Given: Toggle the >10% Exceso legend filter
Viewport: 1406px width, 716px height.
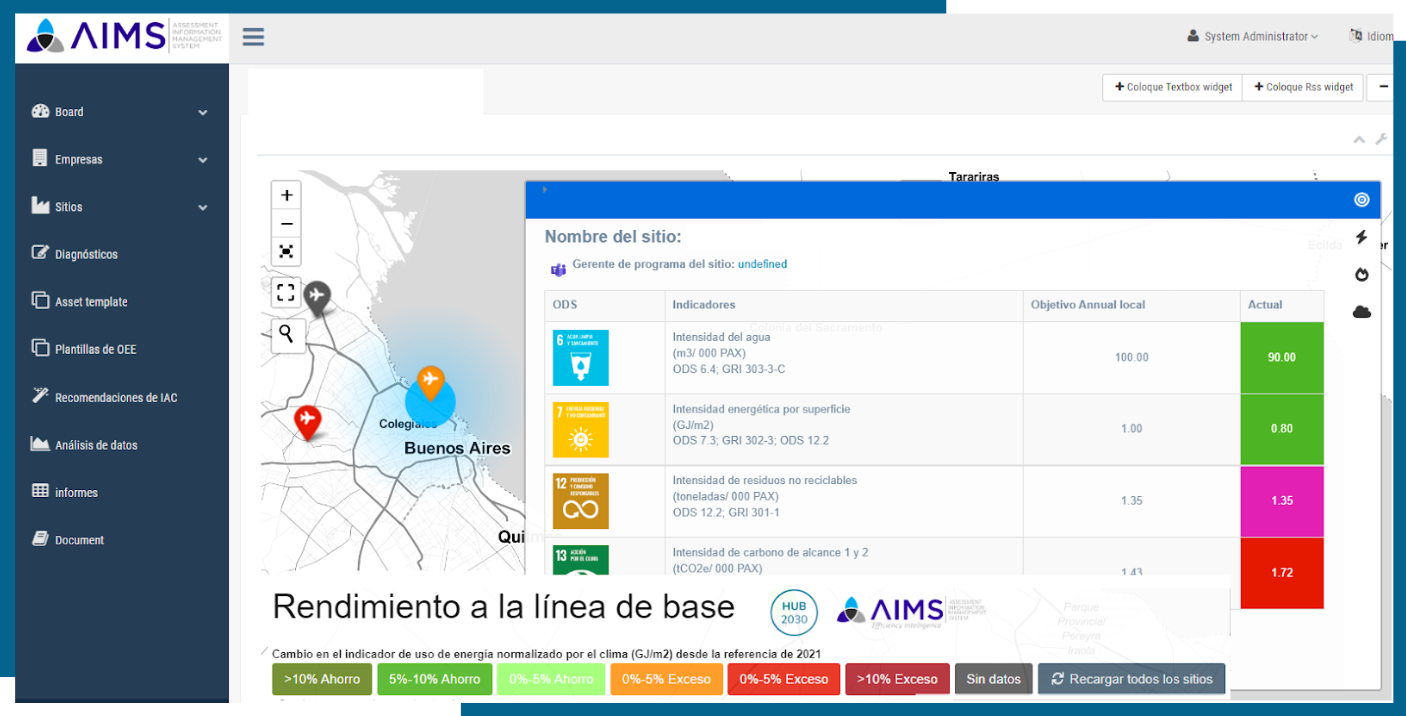Looking at the screenshot, I should pos(897,679).
